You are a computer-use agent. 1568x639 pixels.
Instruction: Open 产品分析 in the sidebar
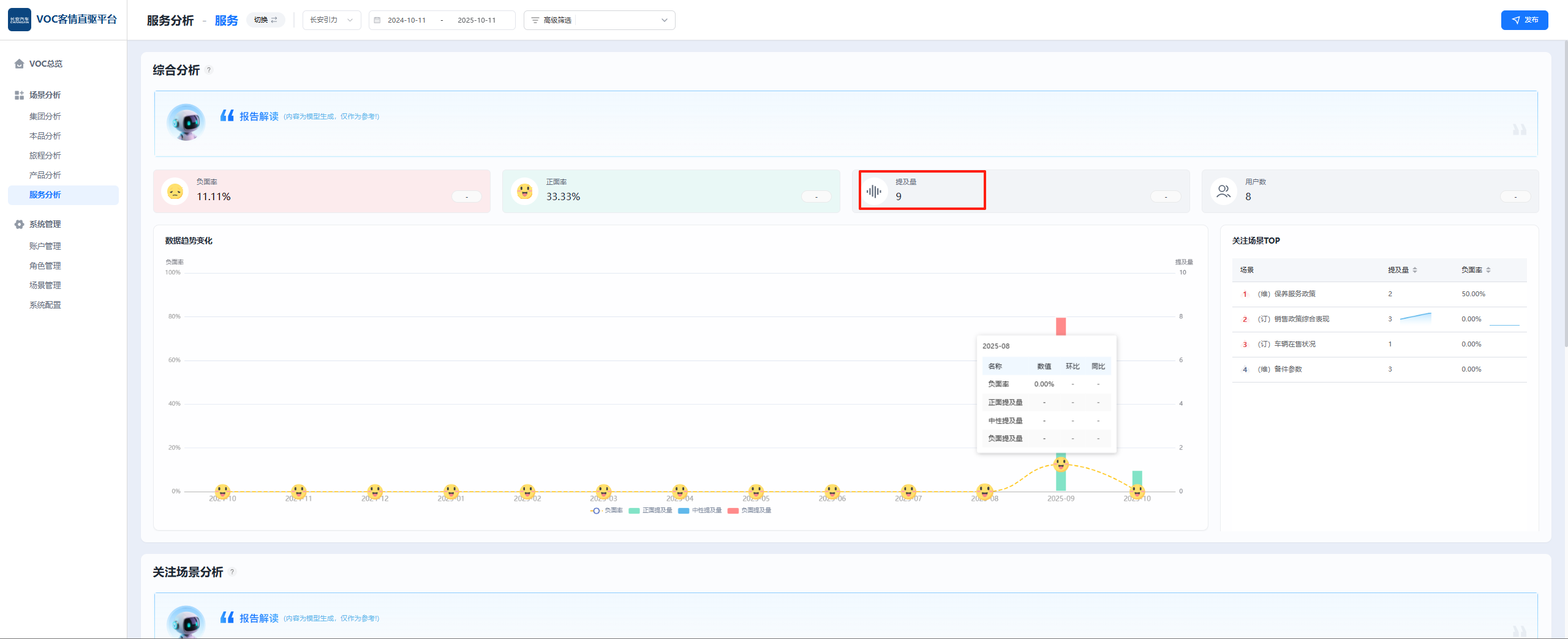tap(45, 175)
